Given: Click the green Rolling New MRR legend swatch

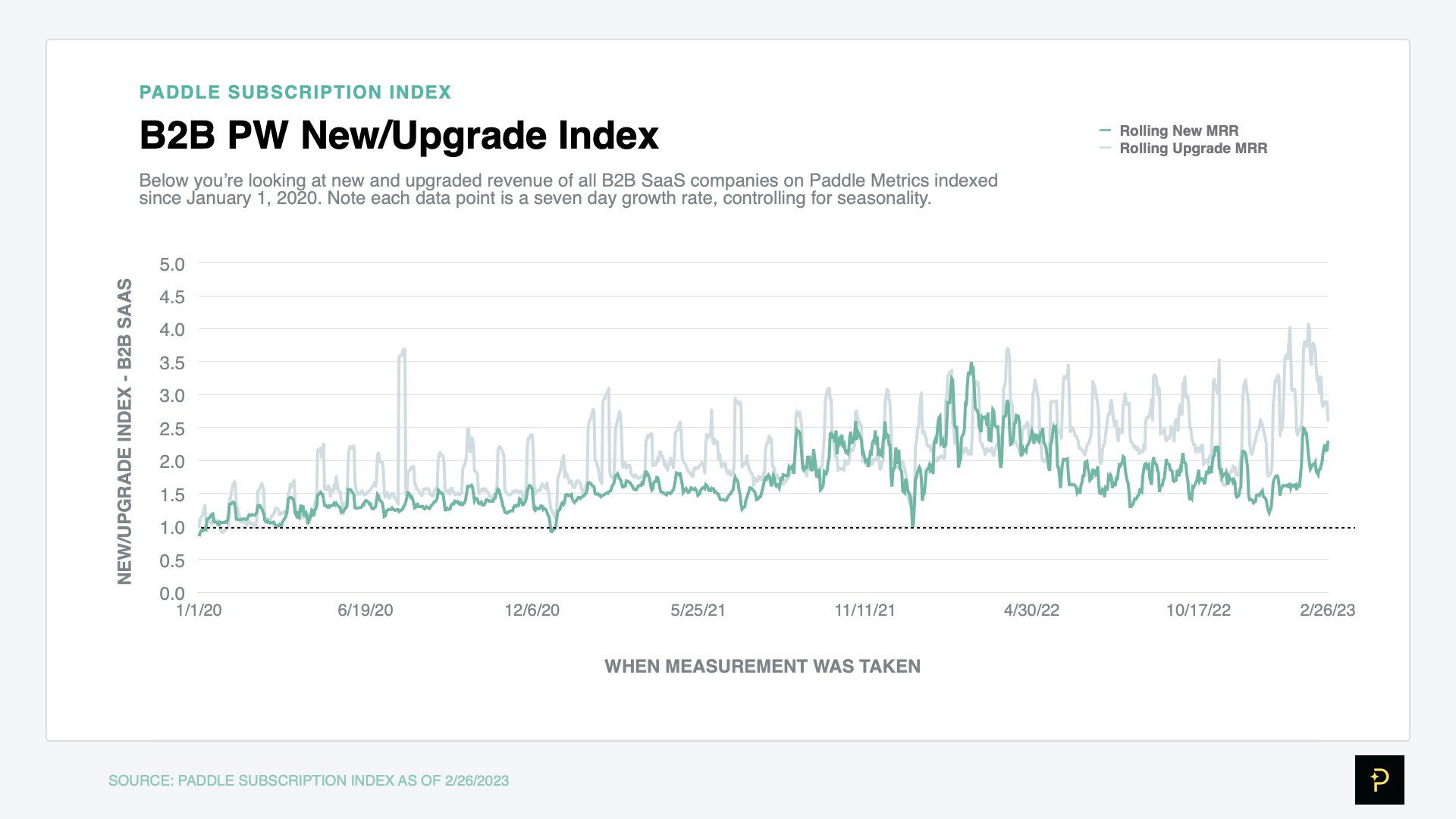Looking at the screenshot, I should click(x=1105, y=130).
